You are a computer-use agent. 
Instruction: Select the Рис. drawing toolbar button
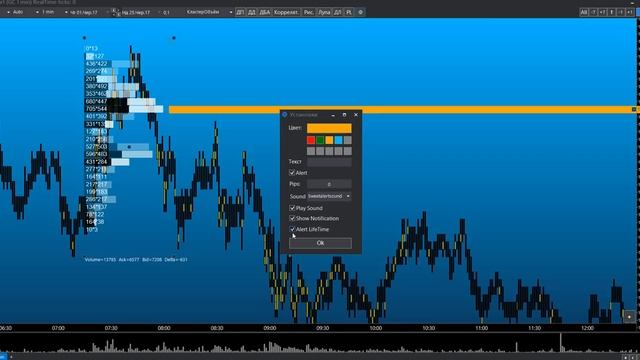[x=309, y=12]
